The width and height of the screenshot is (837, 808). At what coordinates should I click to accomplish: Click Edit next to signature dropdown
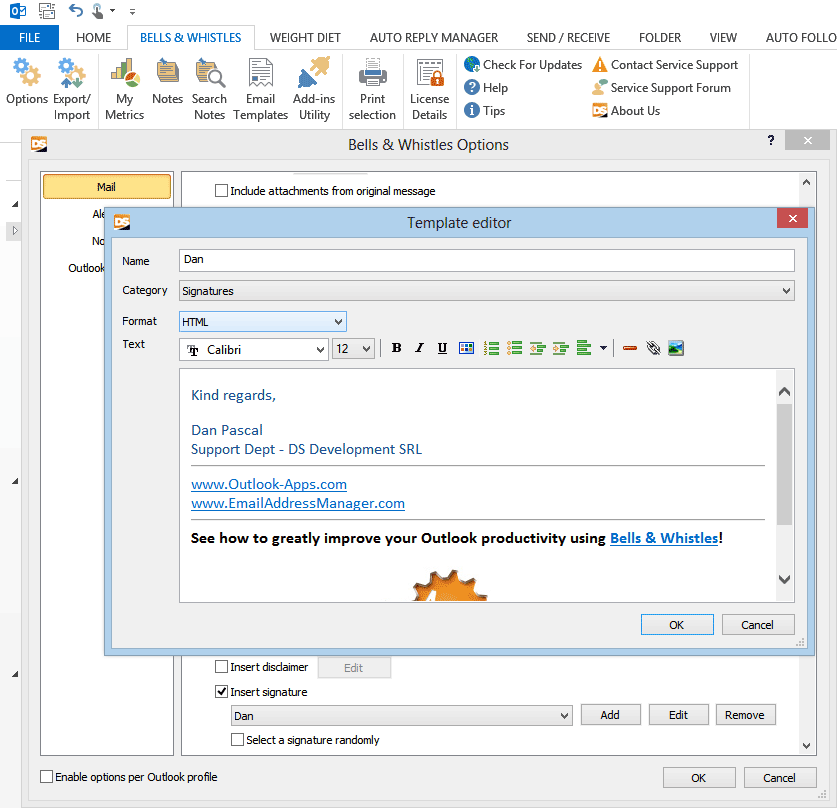[x=678, y=715]
